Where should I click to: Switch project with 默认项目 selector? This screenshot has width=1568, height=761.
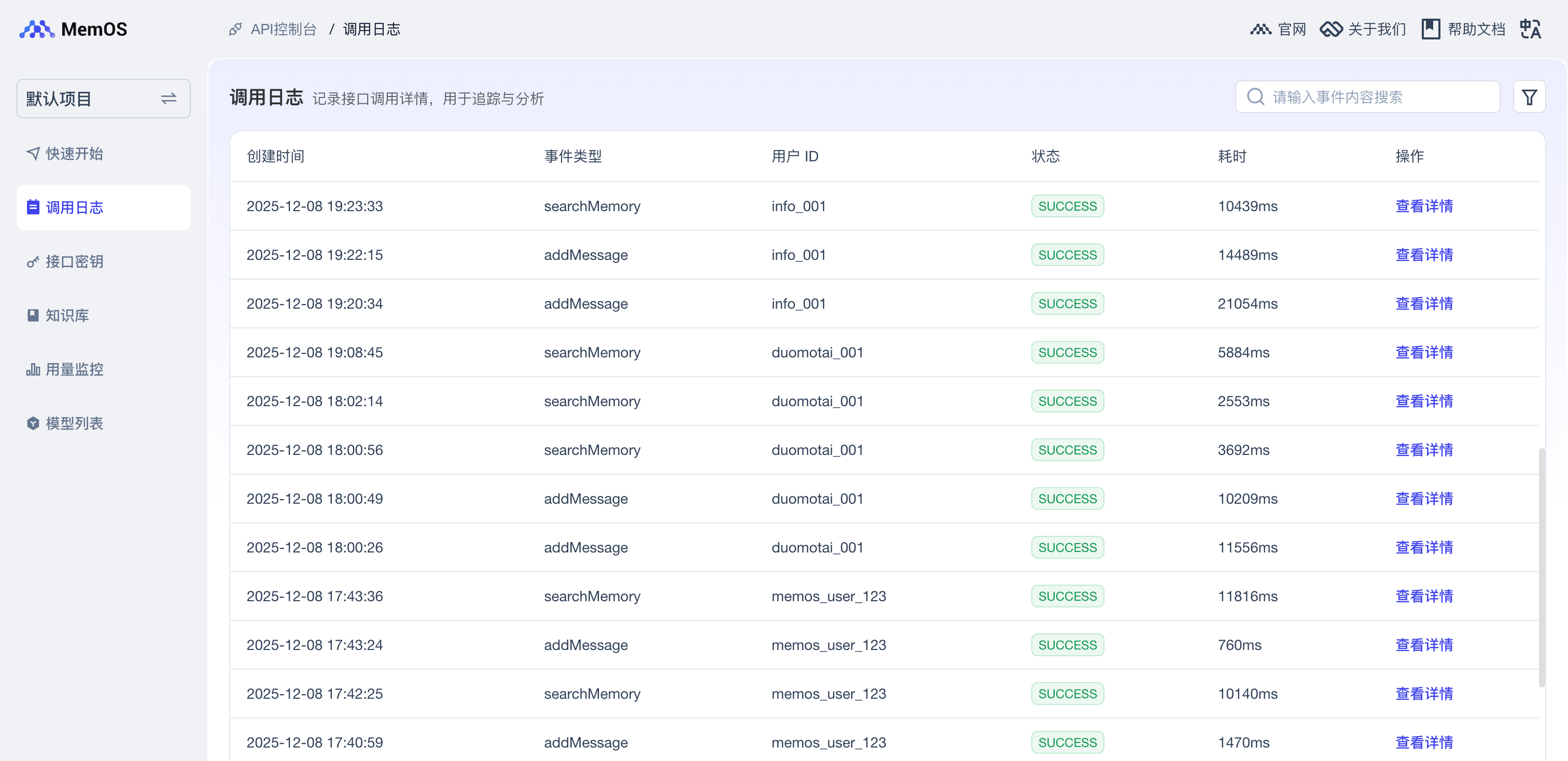coord(85,99)
